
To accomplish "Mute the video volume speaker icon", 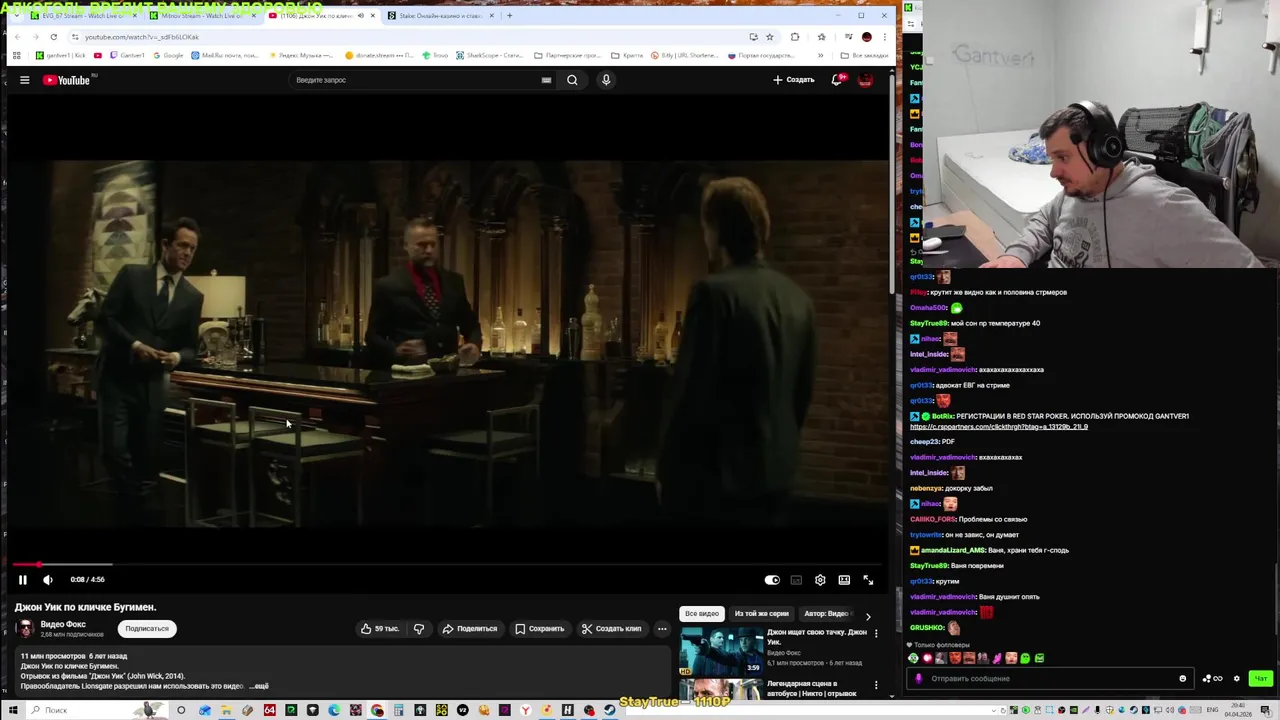I will tap(47, 580).
